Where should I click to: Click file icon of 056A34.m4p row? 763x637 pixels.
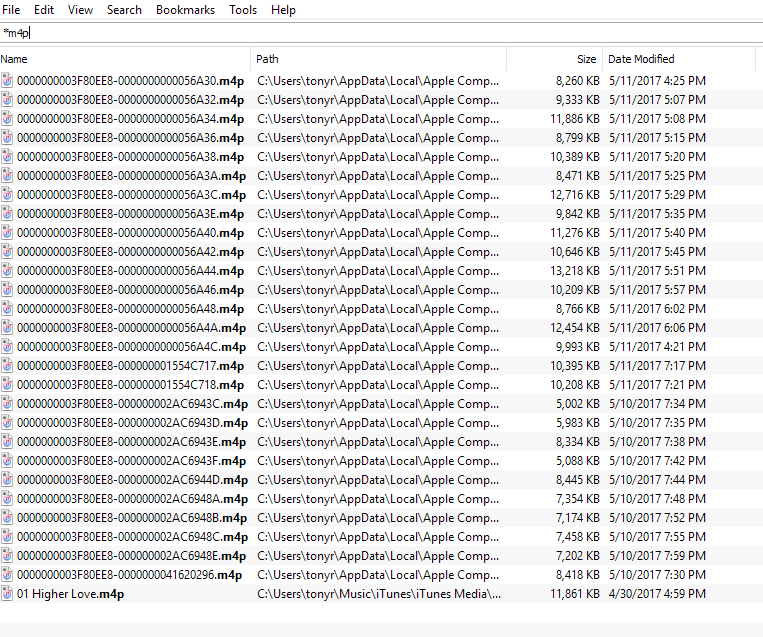[x=7, y=119]
